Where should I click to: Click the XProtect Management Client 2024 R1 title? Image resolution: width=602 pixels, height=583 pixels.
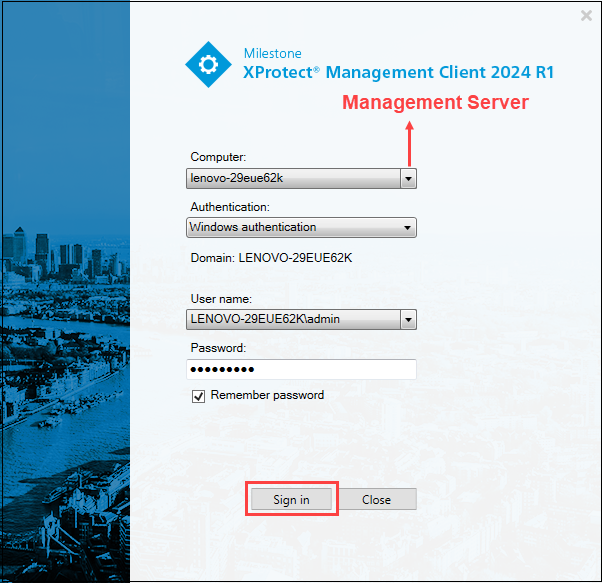[x=398, y=73]
